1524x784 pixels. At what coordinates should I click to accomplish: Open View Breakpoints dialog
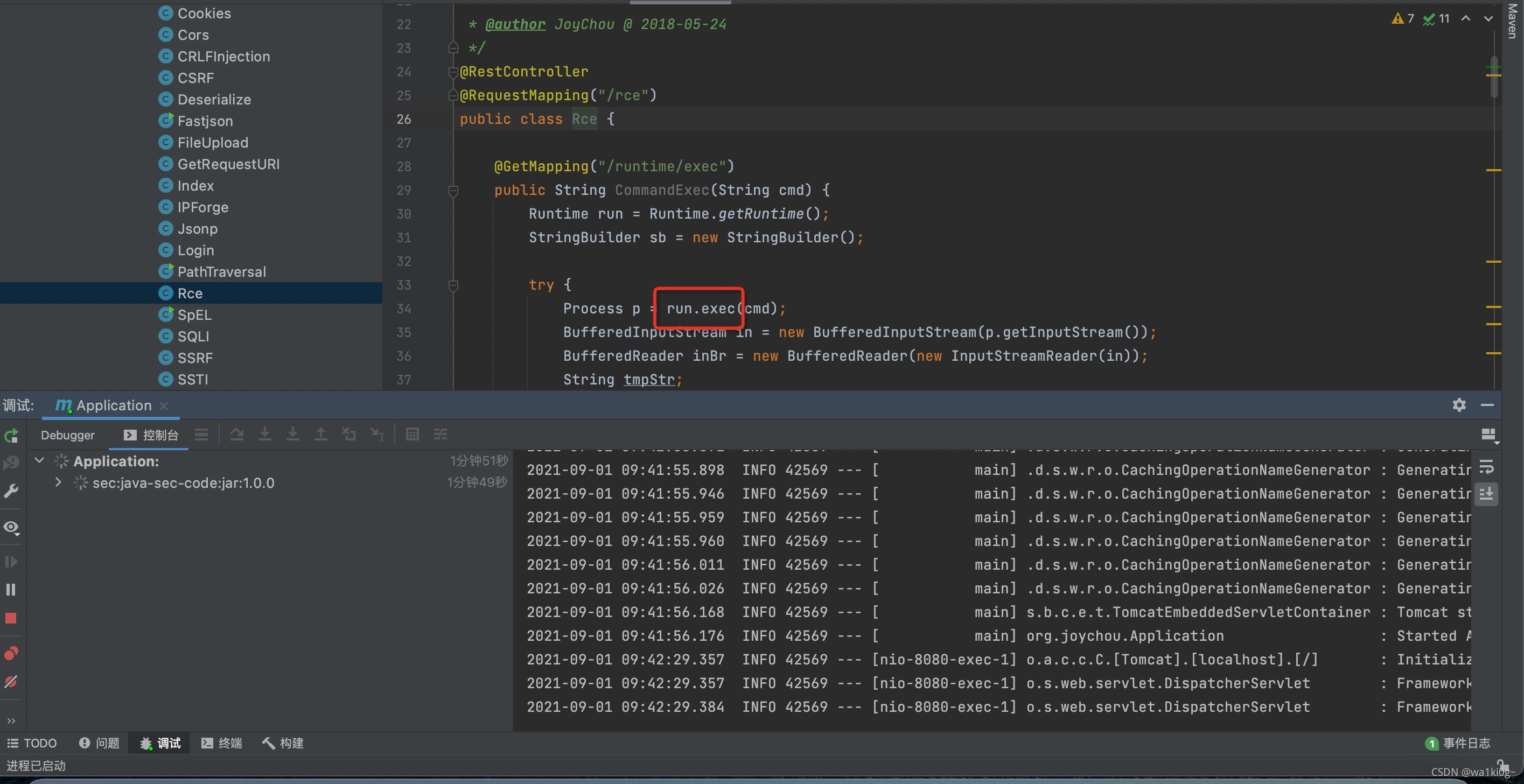pyautogui.click(x=11, y=653)
